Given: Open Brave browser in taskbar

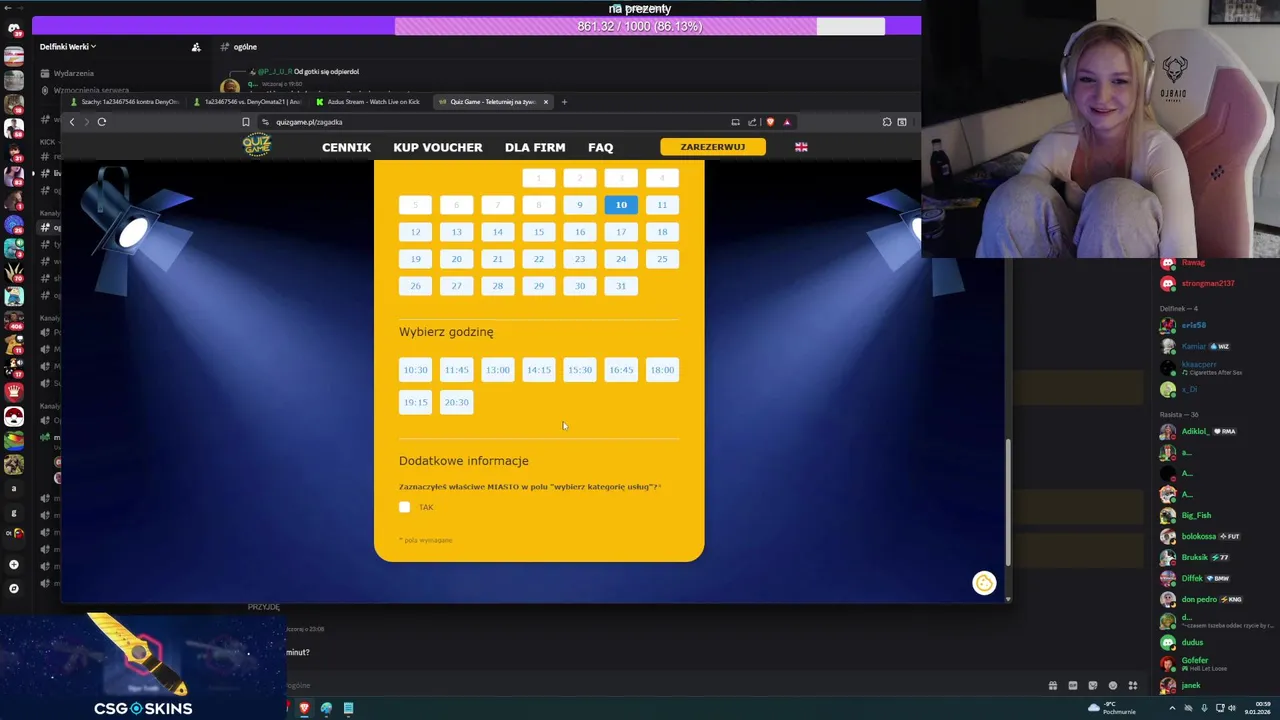Looking at the screenshot, I should click(x=304, y=708).
